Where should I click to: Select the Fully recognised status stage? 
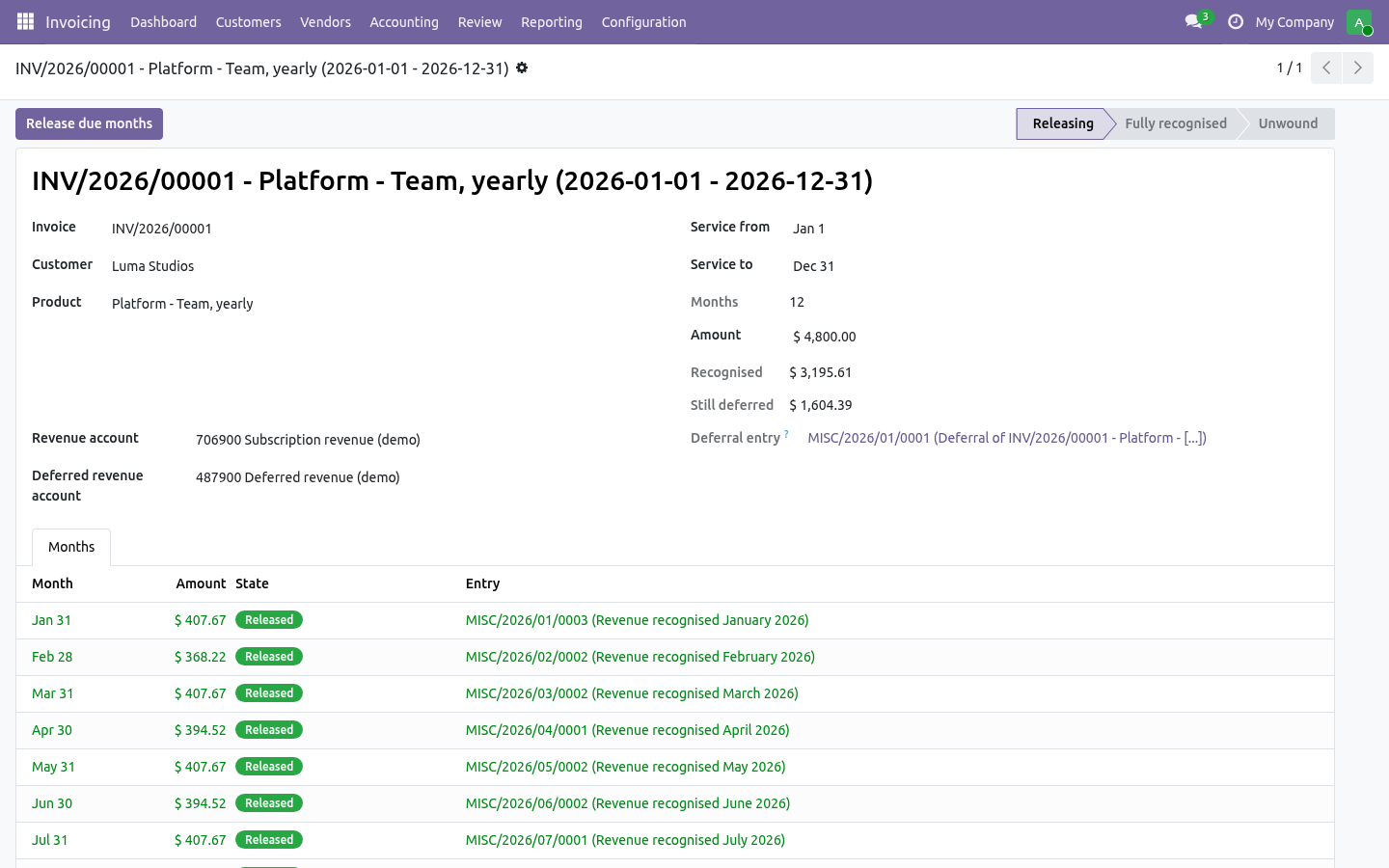[1175, 123]
